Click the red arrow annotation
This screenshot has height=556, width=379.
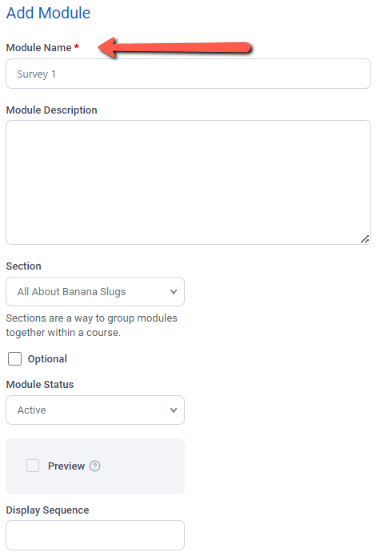click(x=174, y=48)
